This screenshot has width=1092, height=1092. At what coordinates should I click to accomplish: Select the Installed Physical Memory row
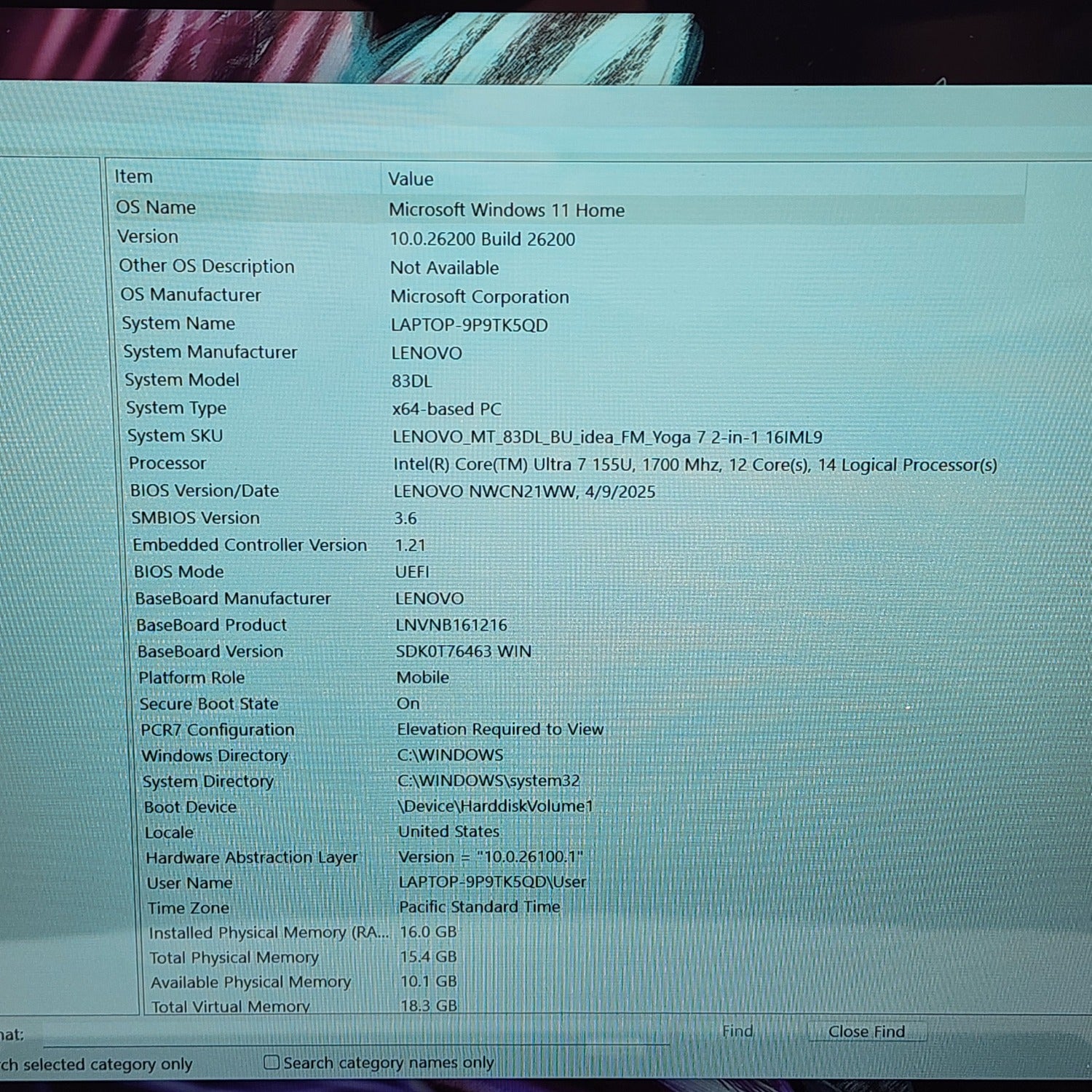tap(269, 933)
